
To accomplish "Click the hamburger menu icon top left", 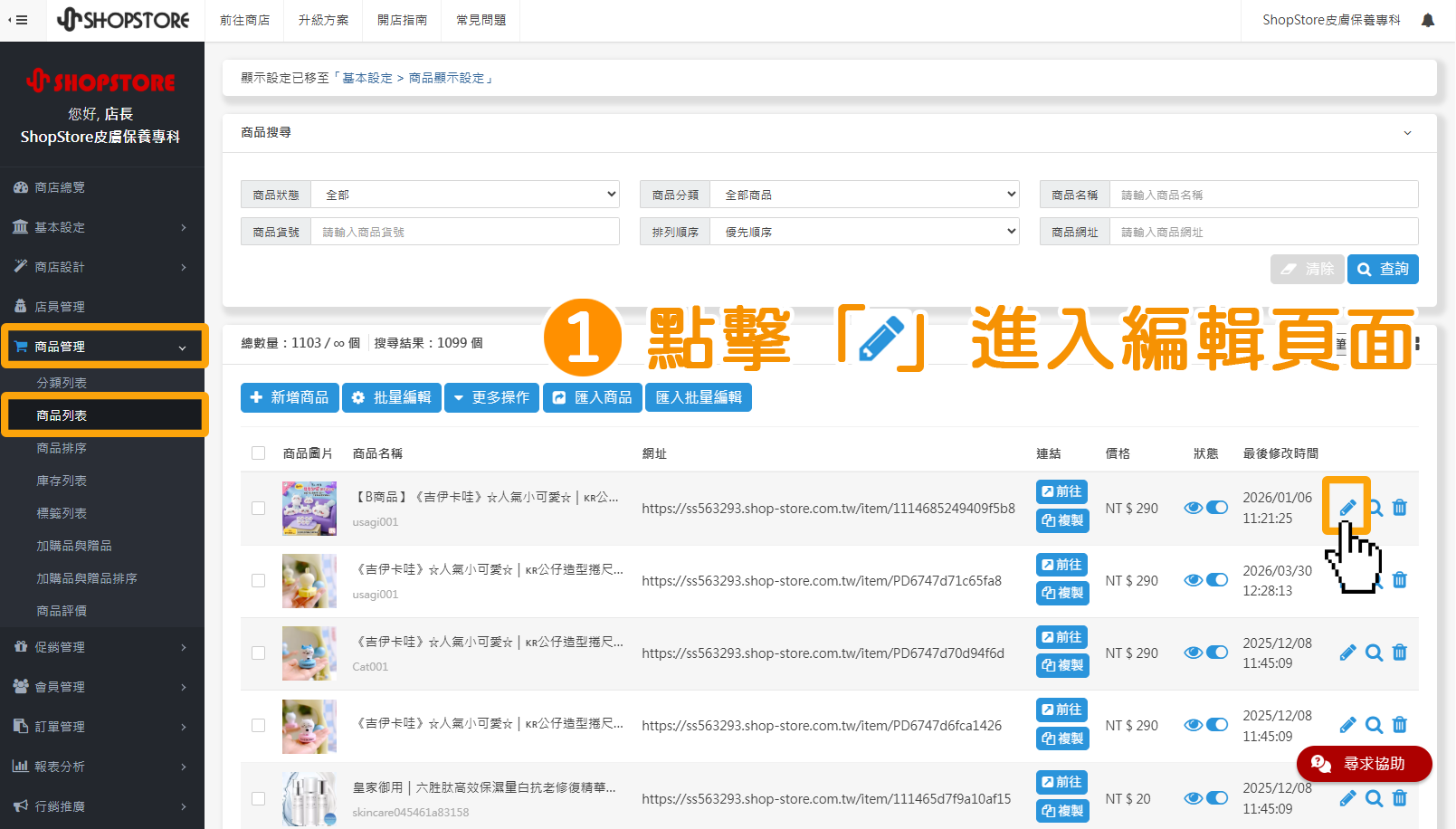I will click(22, 20).
